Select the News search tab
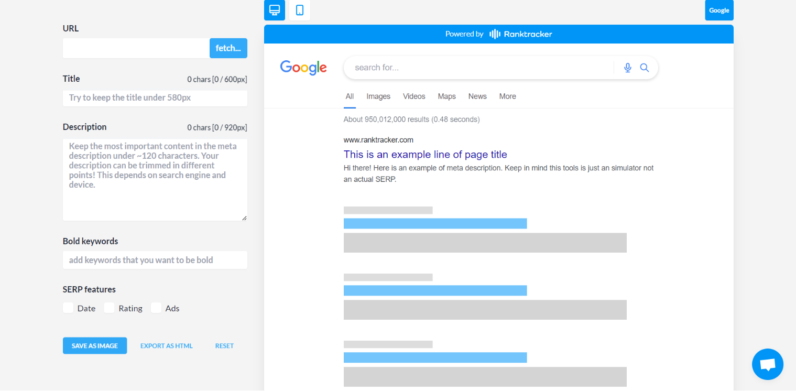 point(477,96)
